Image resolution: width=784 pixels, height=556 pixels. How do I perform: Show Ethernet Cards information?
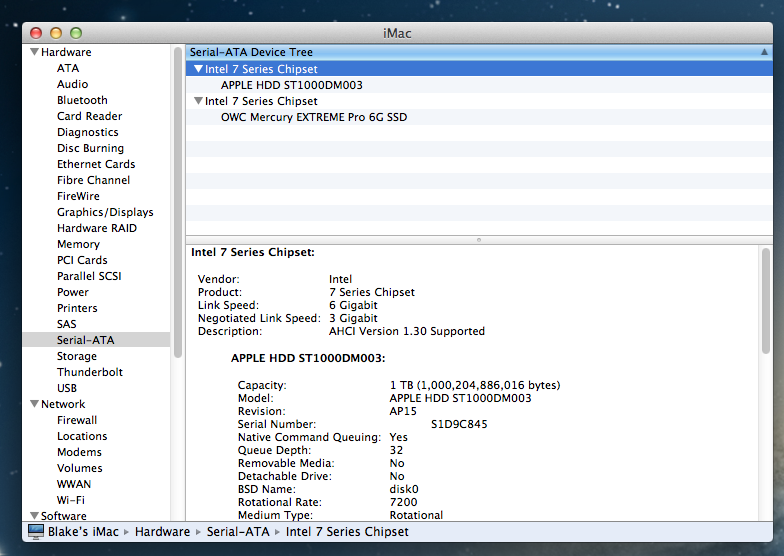[96, 164]
